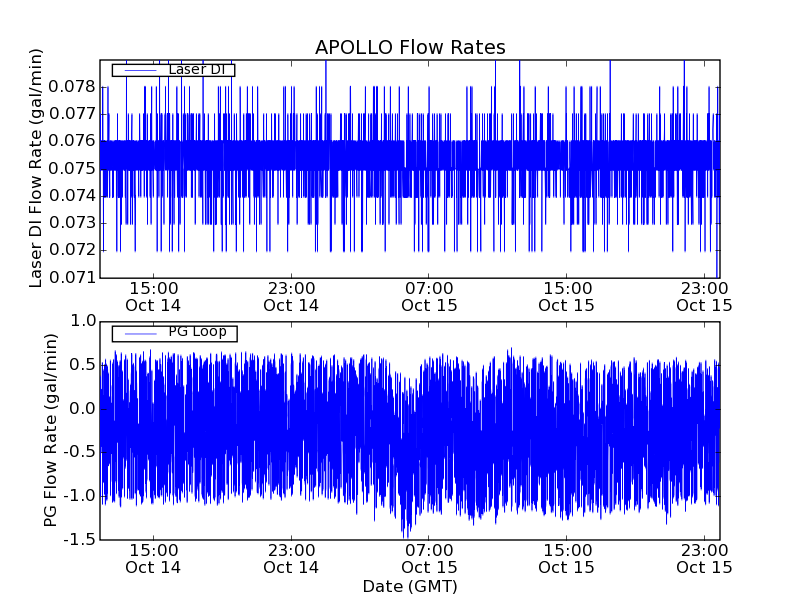Select the 'Laser DI' legend label
800x600 pixels.
click(197, 69)
